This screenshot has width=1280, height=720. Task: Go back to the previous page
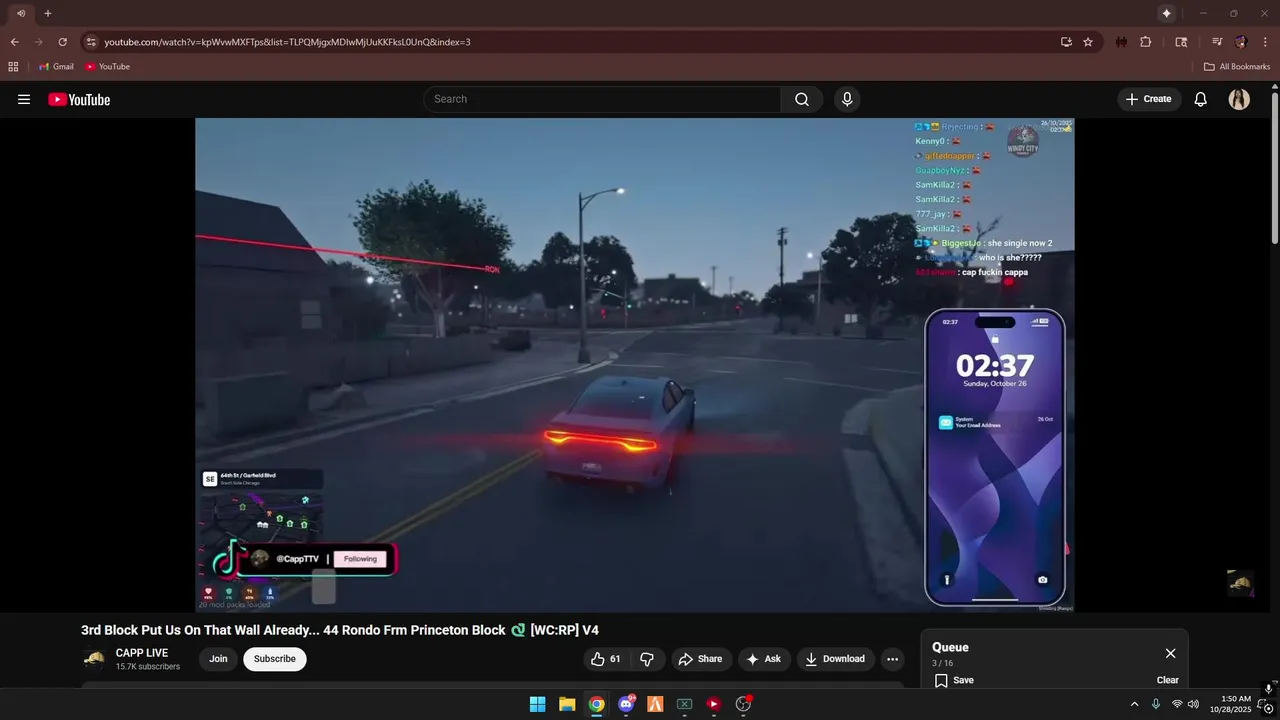pyautogui.click(x=14, y=42)
